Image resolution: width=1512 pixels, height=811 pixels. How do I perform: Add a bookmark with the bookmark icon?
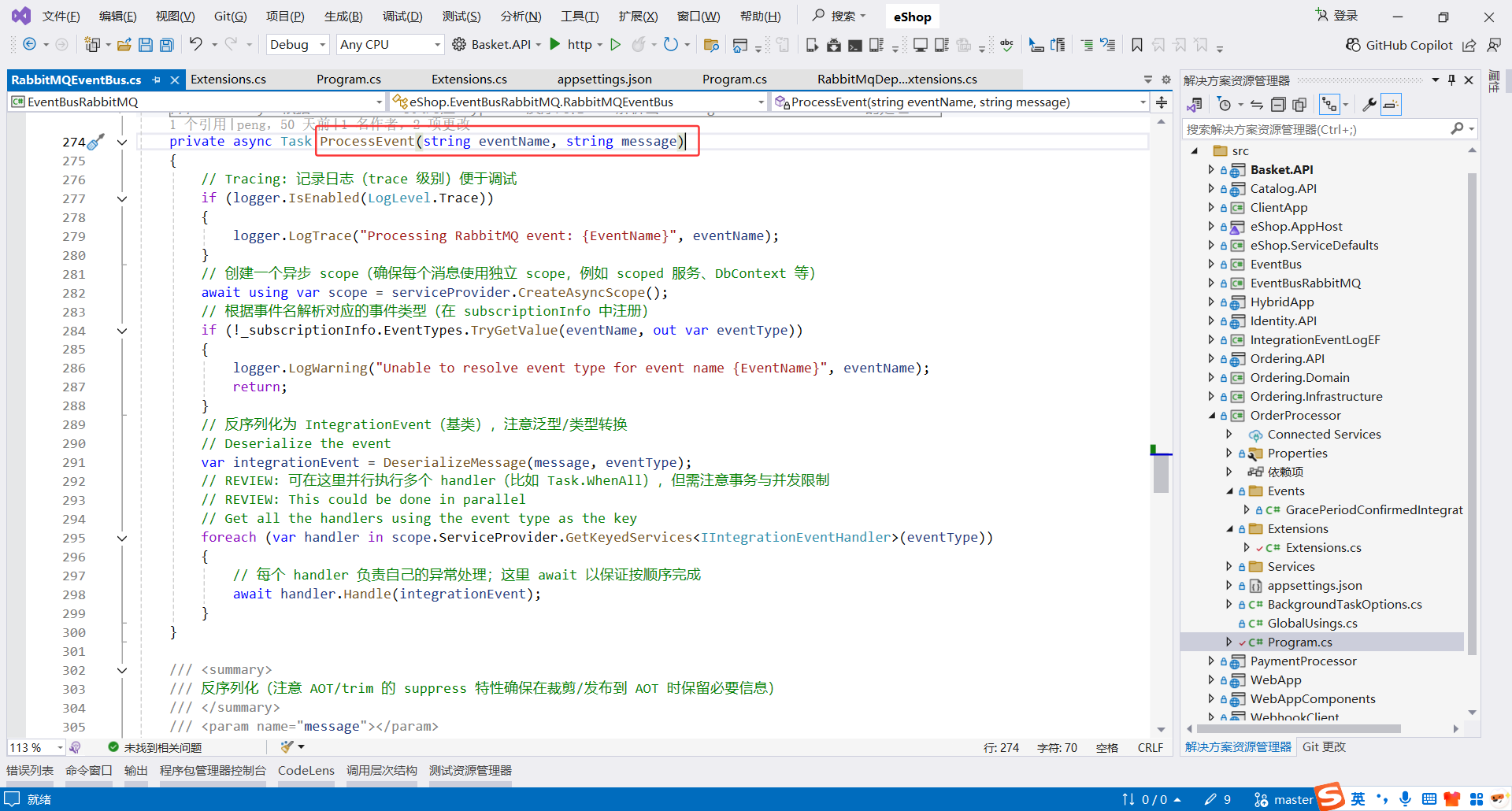1136,45
